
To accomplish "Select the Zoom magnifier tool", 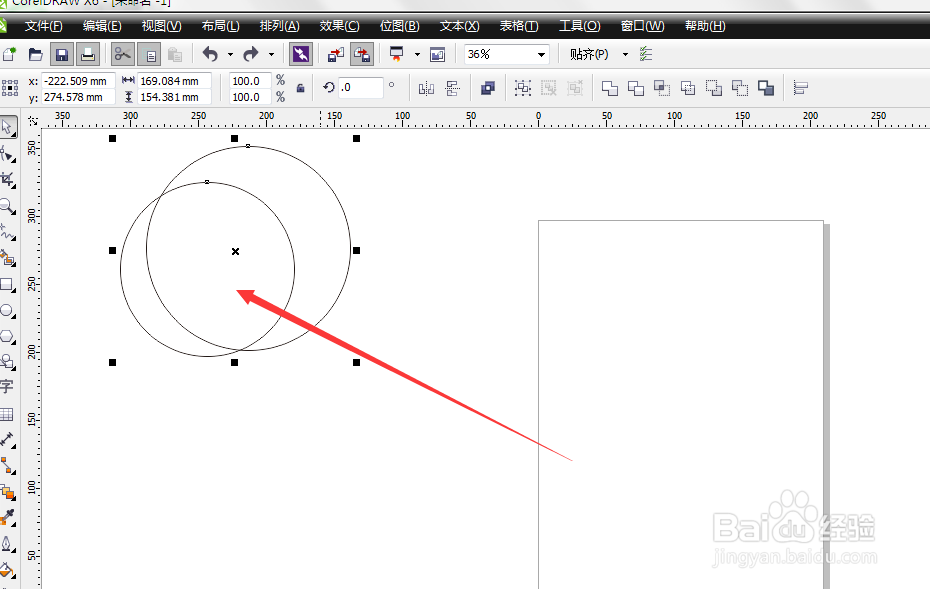I will [8, 206].
